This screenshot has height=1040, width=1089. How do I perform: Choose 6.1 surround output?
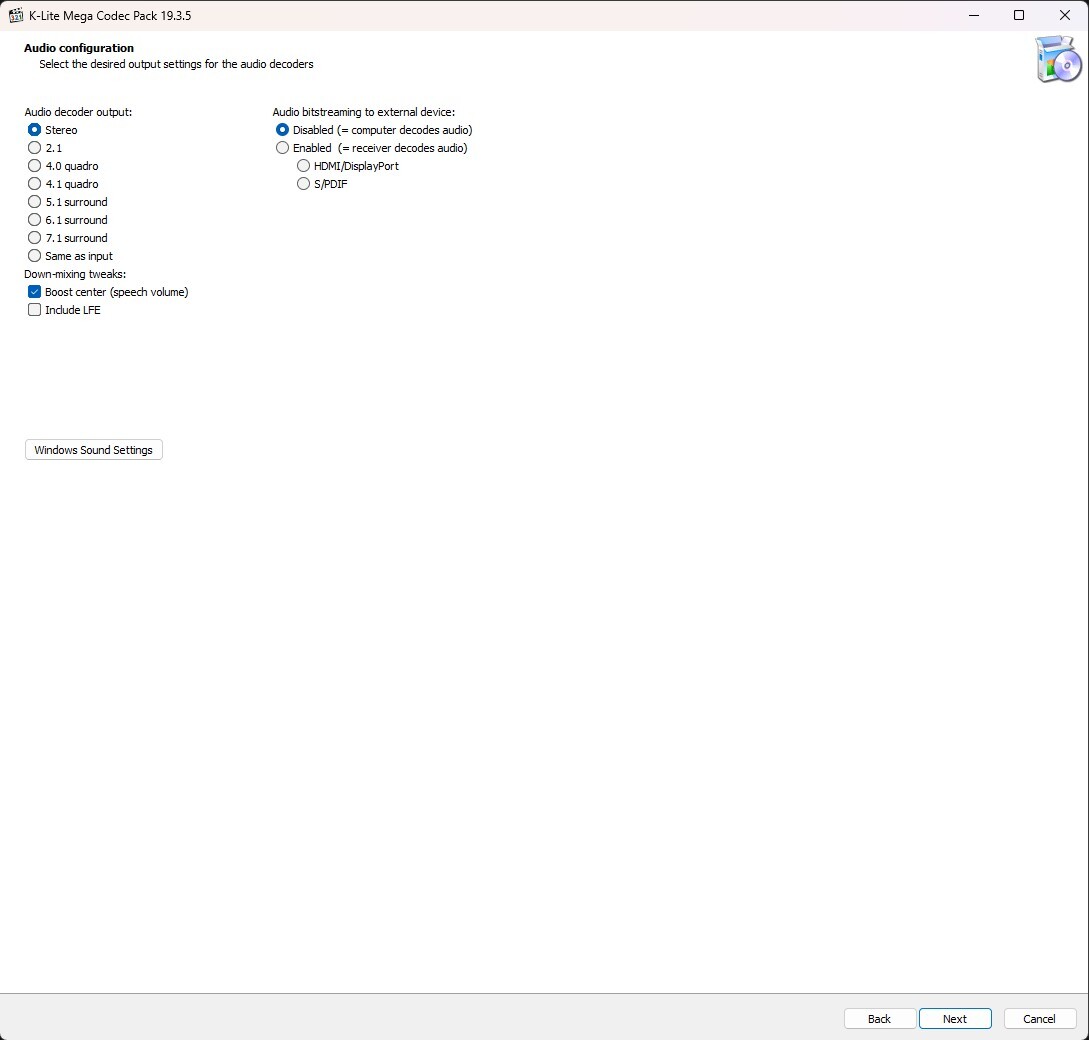[x=35, y=220]
